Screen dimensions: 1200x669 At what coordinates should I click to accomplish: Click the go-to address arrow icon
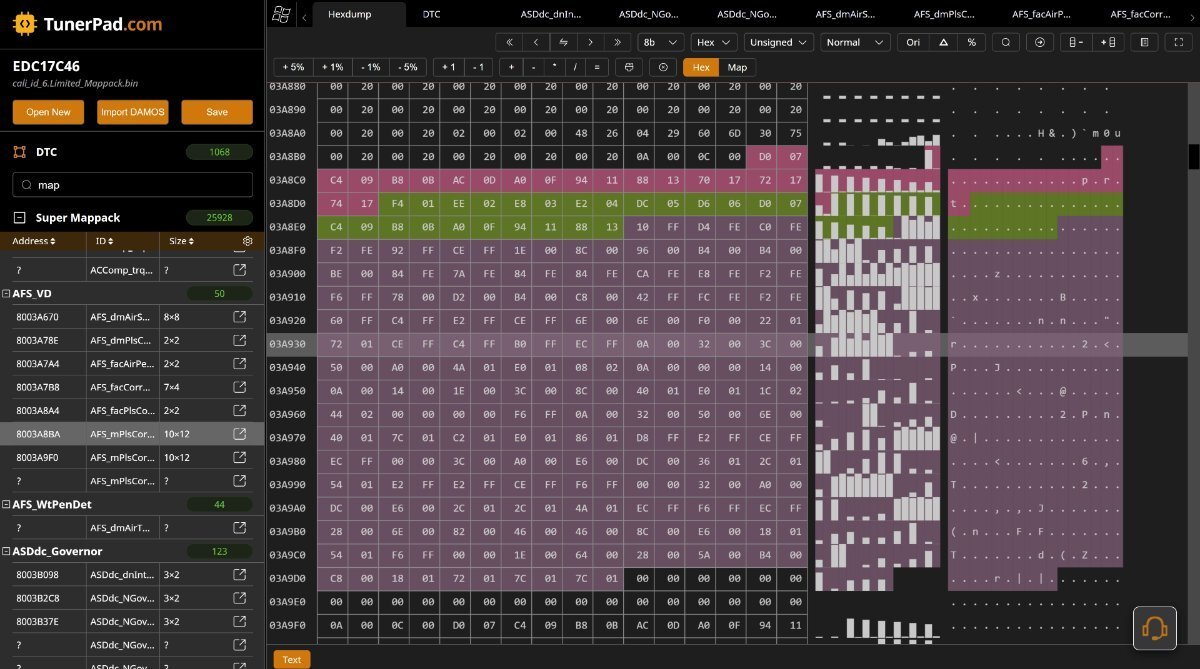[x=1040, y=42]
